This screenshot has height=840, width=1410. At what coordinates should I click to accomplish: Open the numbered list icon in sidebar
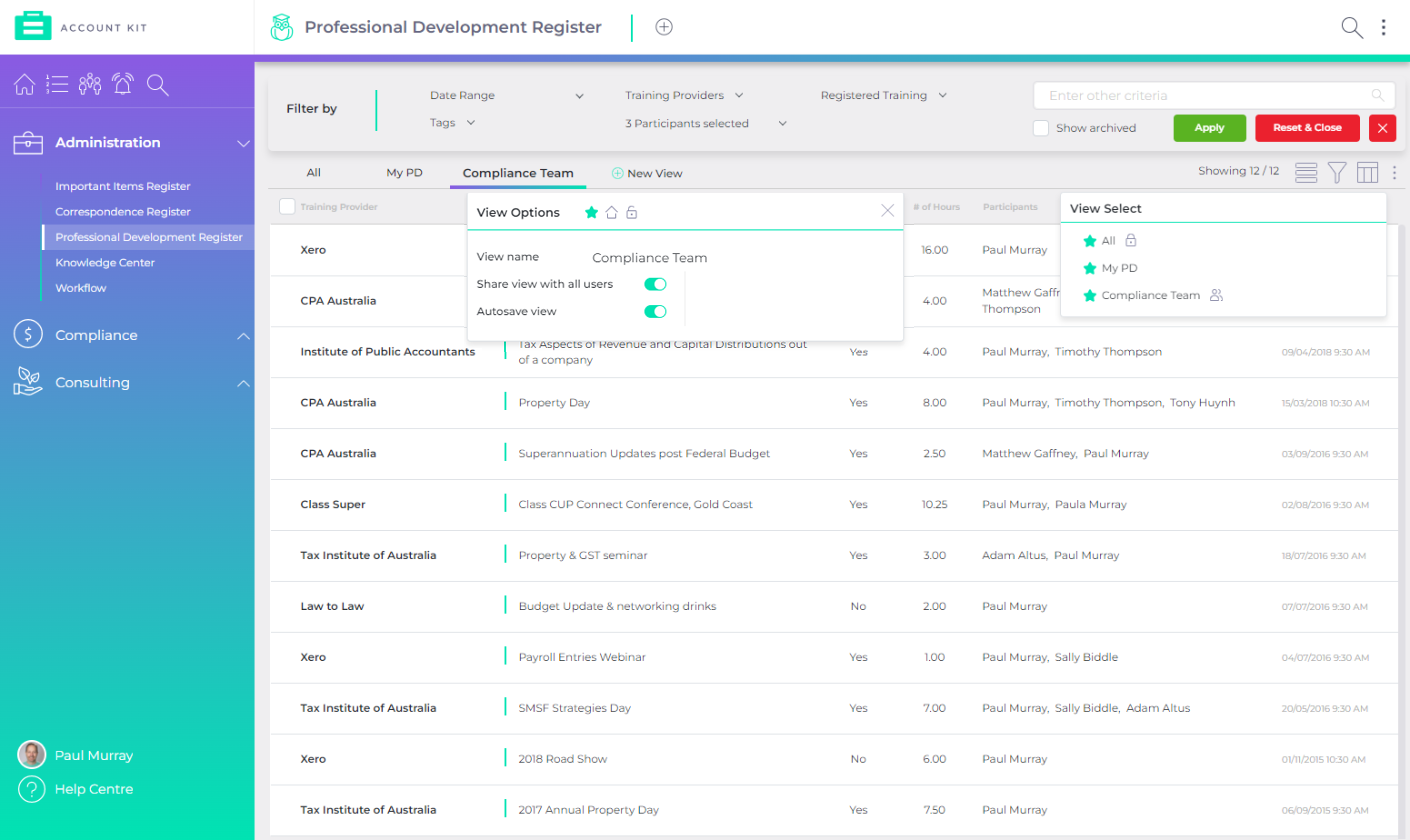(57, 84)
